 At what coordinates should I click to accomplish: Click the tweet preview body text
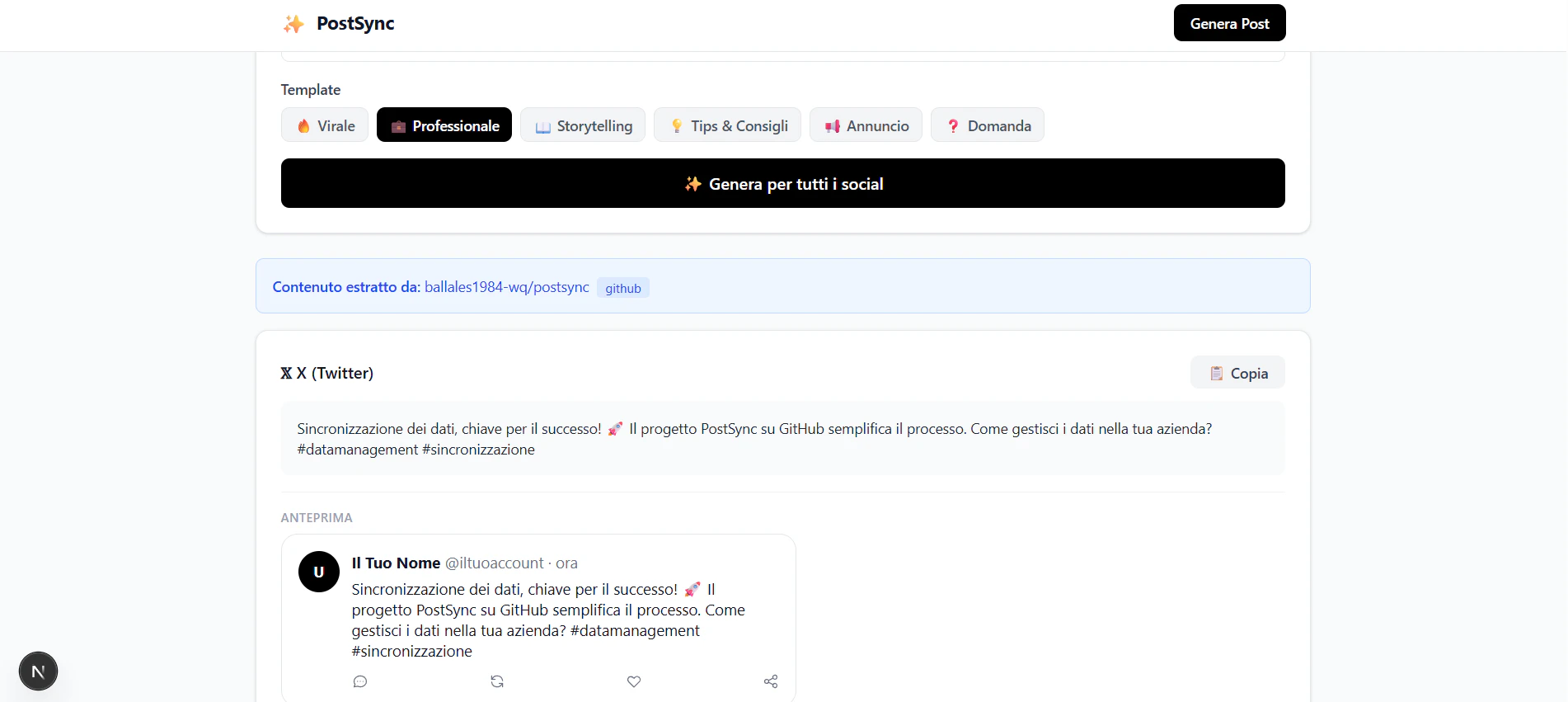(x=548, y=620)
